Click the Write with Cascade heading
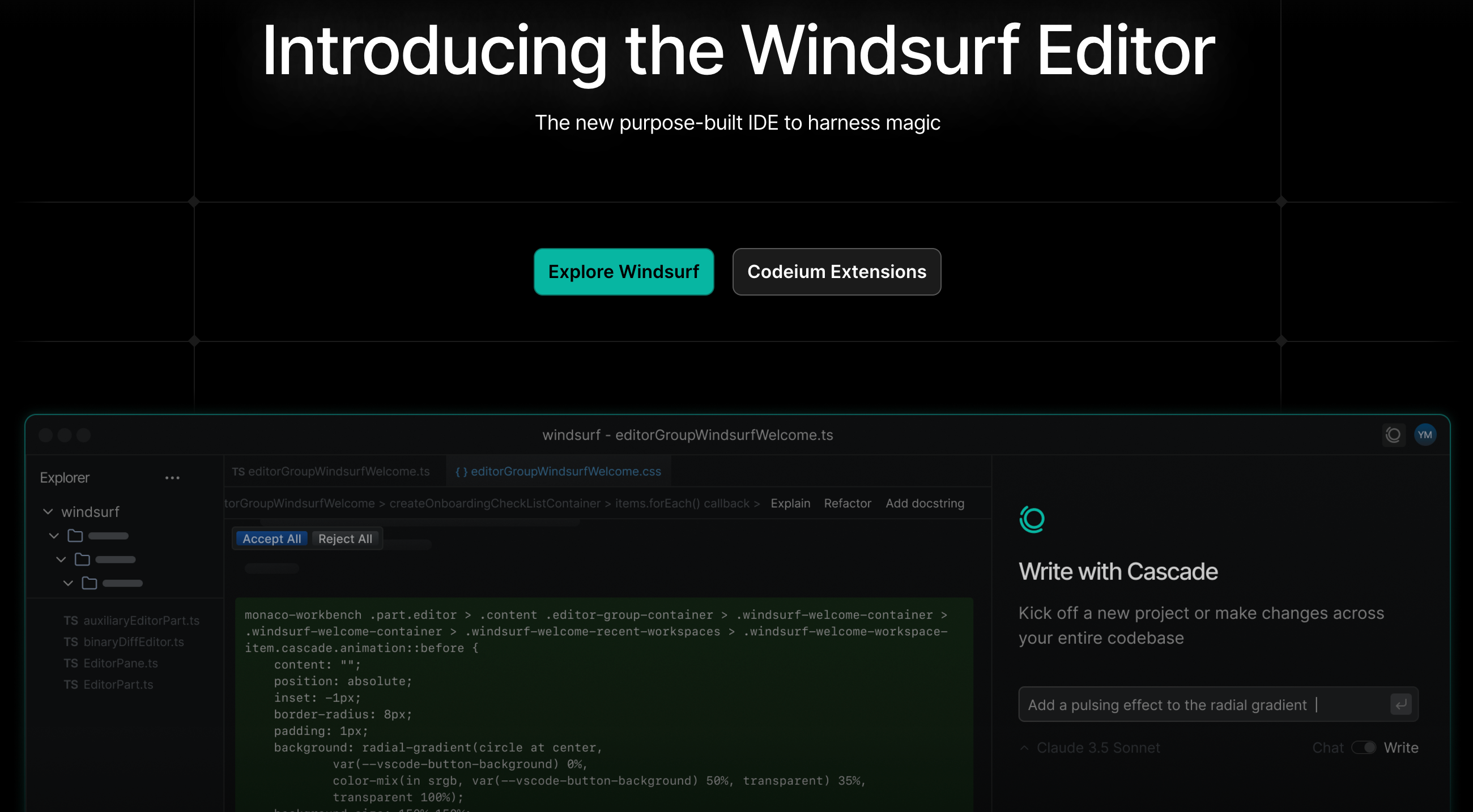This screenshot has width=1473, height=812. [x=1118, y=571]
